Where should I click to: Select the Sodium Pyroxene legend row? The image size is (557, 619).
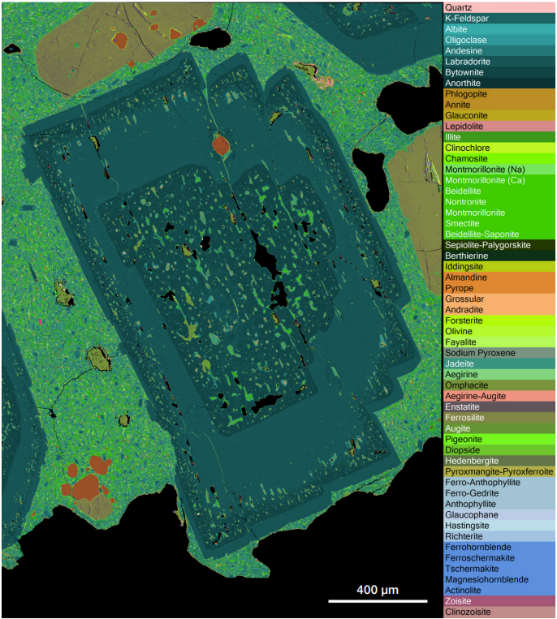pyautogui.click(x=499, y=353)
